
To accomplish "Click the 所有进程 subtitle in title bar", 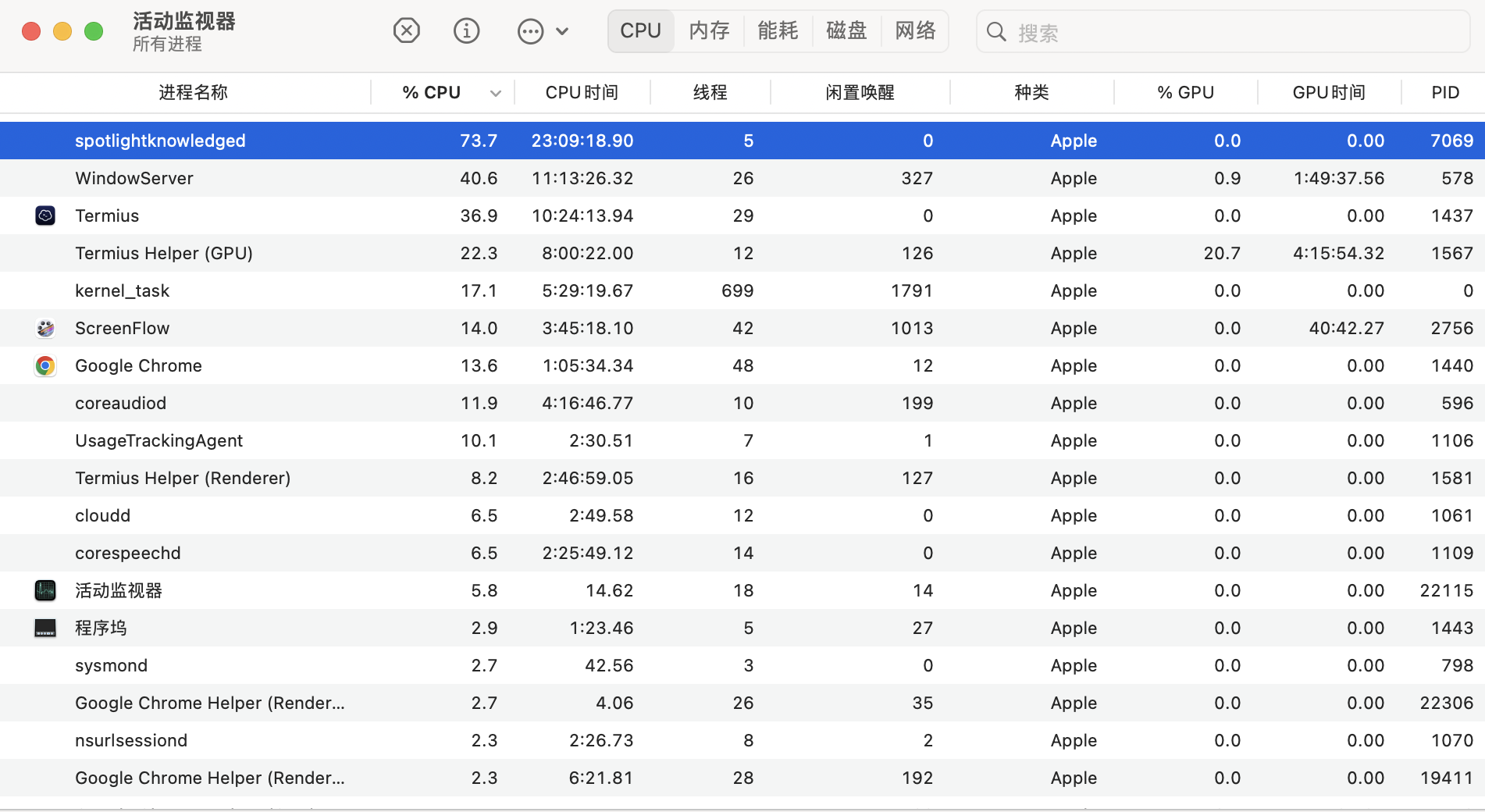I will coord(167,45).
